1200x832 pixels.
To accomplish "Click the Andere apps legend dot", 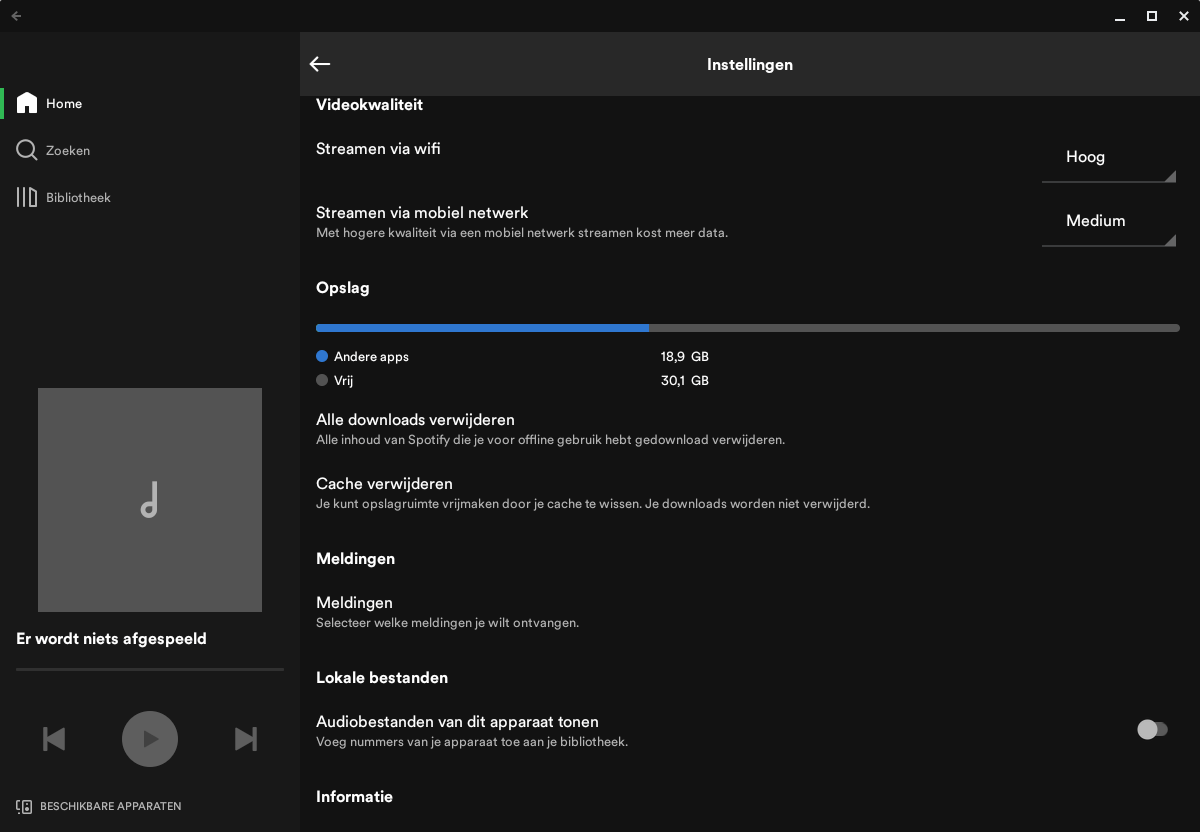I will 322,356.
